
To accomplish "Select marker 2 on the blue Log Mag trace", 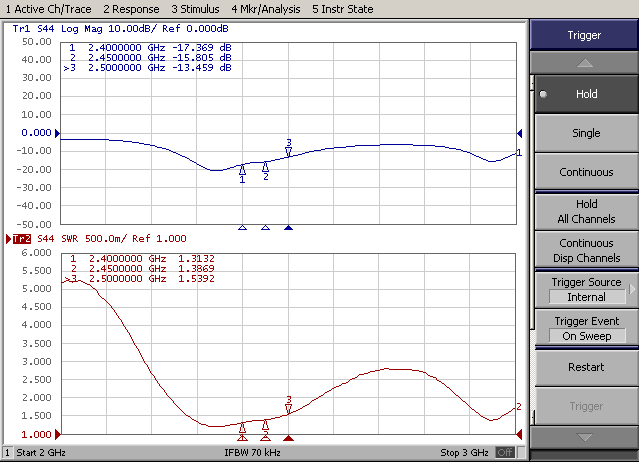I will pos(265,171).
